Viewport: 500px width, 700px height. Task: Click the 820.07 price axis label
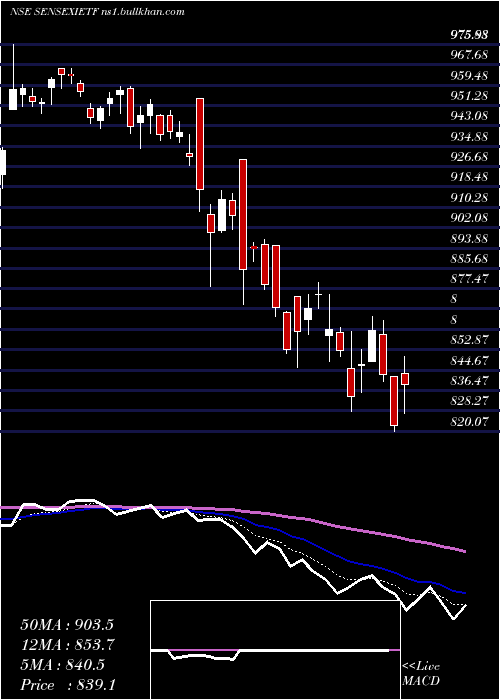pos(469,421)
